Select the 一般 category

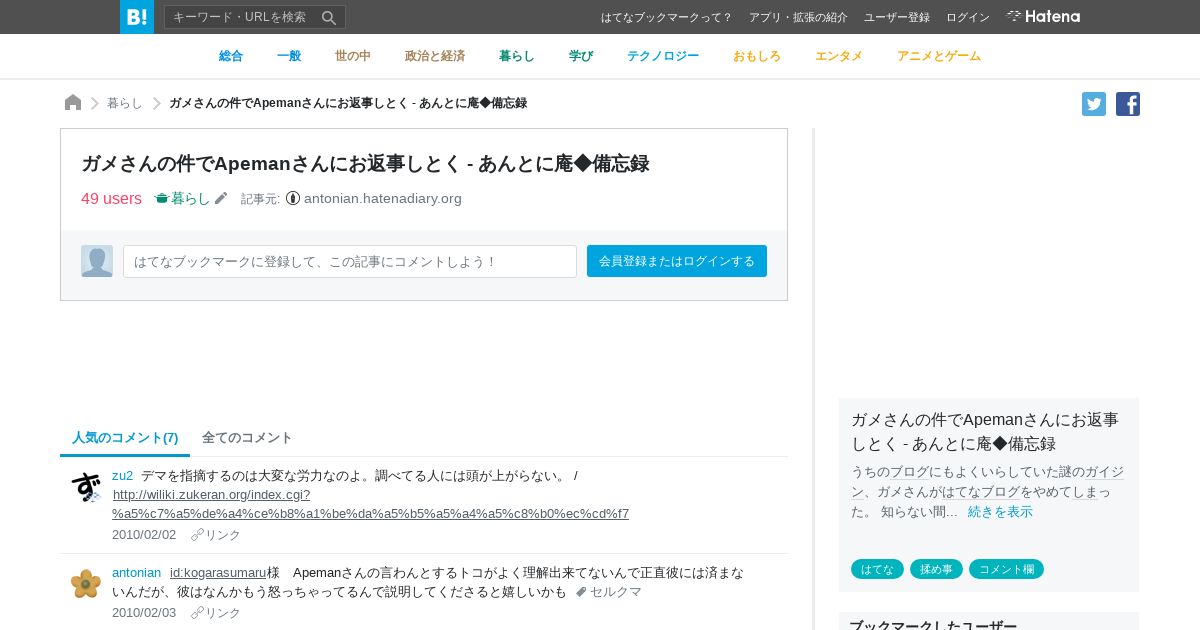coord(289,56)
